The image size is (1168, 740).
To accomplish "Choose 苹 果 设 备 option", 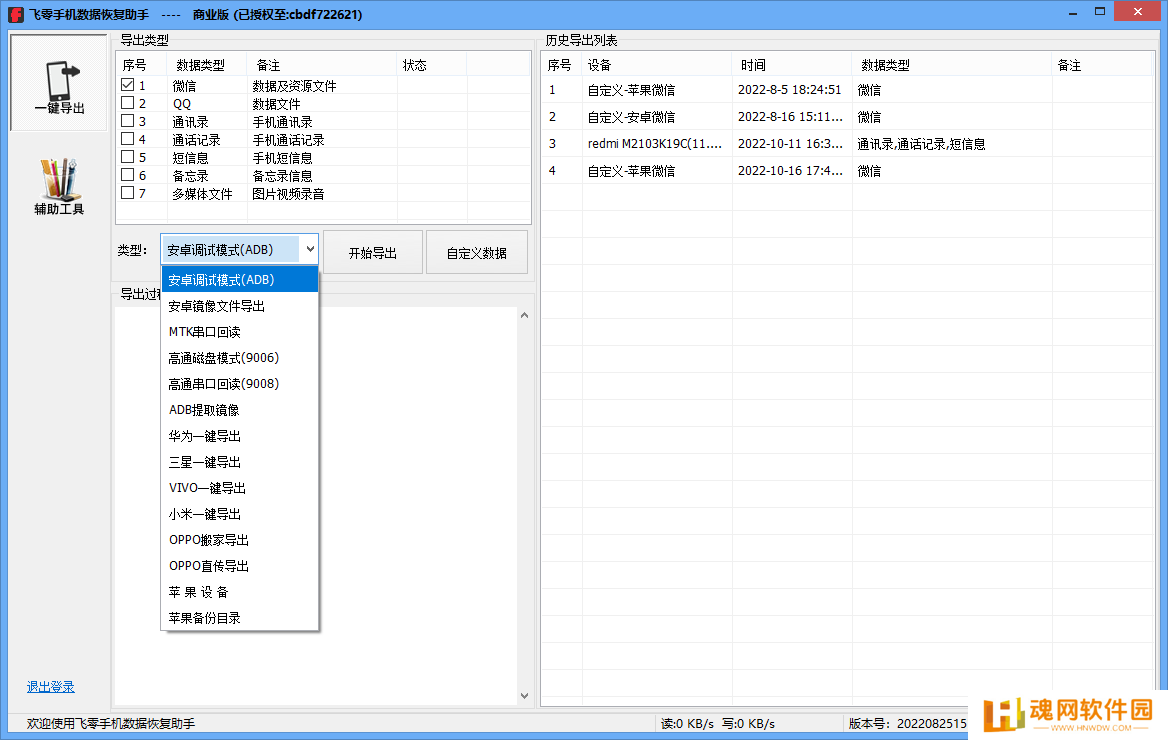I will (x=240, y=592).
